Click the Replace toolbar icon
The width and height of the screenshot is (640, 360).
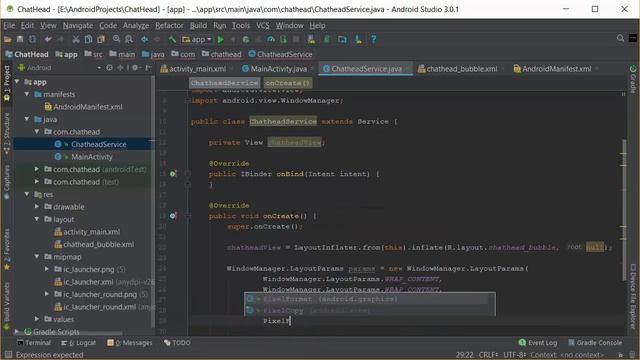129,39
